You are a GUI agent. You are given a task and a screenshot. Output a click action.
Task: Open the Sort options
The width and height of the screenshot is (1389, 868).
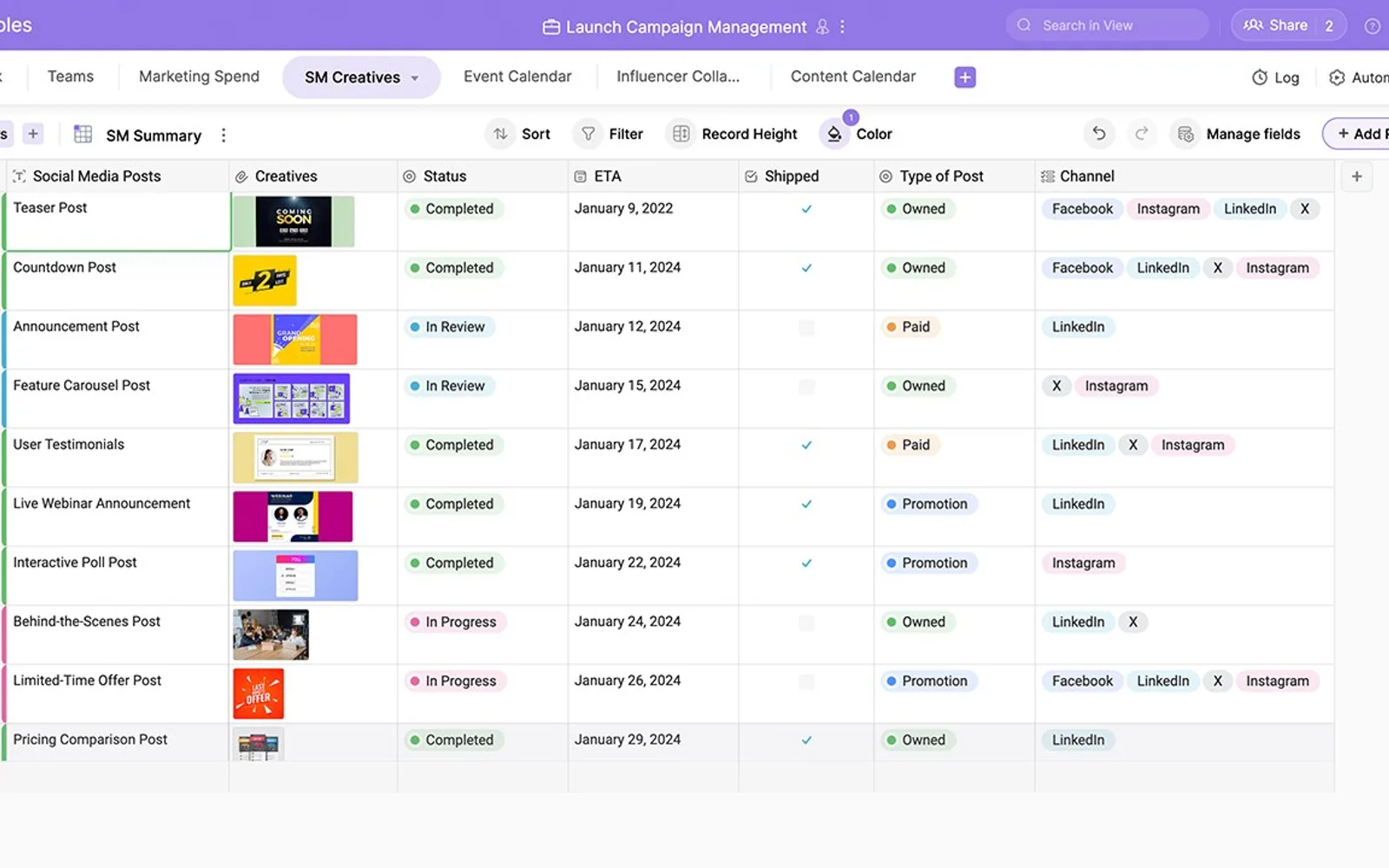(519, 134)
